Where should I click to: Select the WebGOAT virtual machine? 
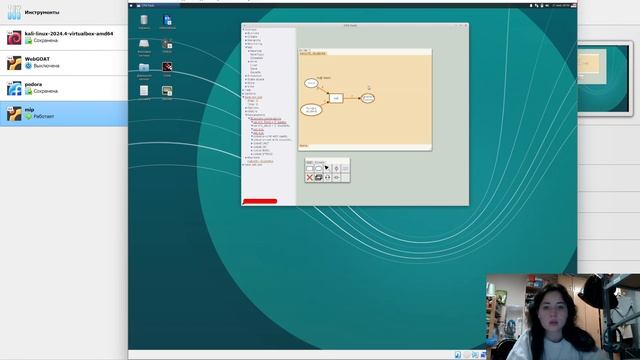click(x=64, y=62)
